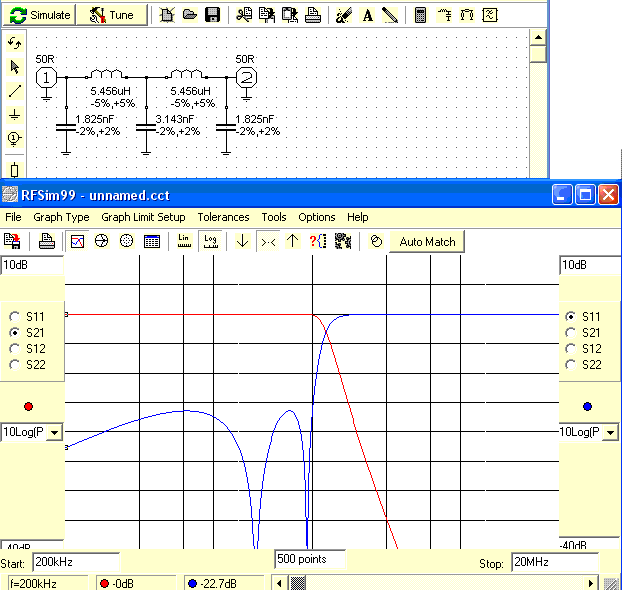Click the Tune button

coord(112,15)
